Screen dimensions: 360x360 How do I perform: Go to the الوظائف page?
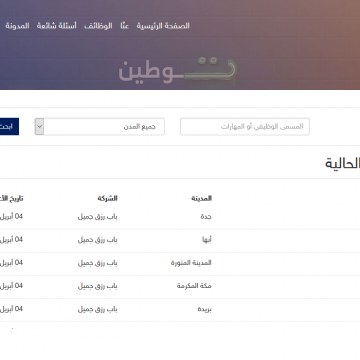point(98,26)
